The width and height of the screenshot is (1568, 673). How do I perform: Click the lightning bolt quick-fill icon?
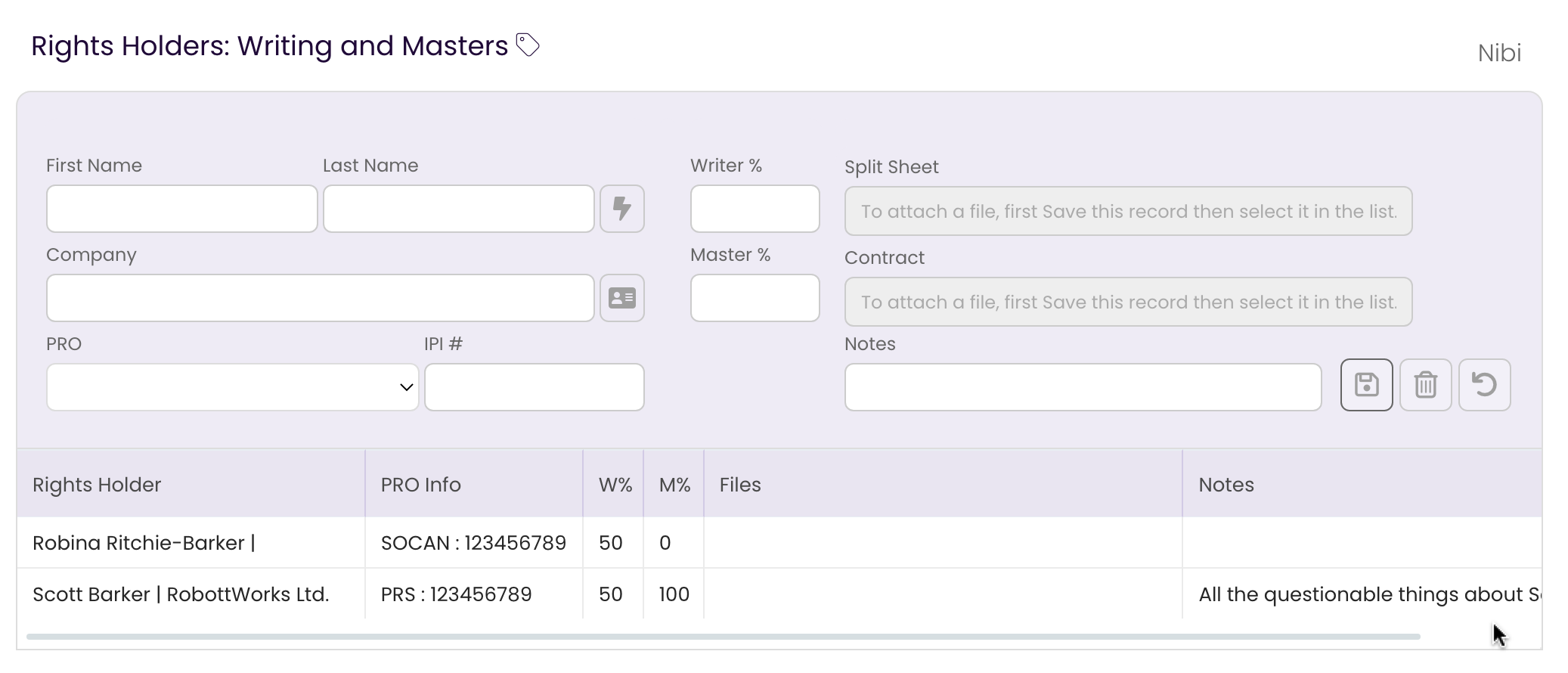tap(622, 209)
